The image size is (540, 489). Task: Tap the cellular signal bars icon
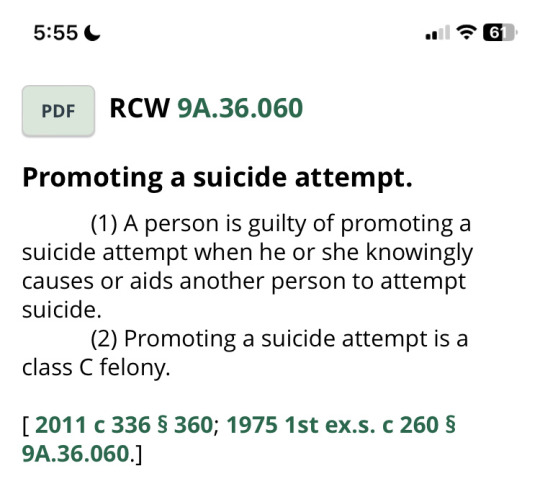437,33
